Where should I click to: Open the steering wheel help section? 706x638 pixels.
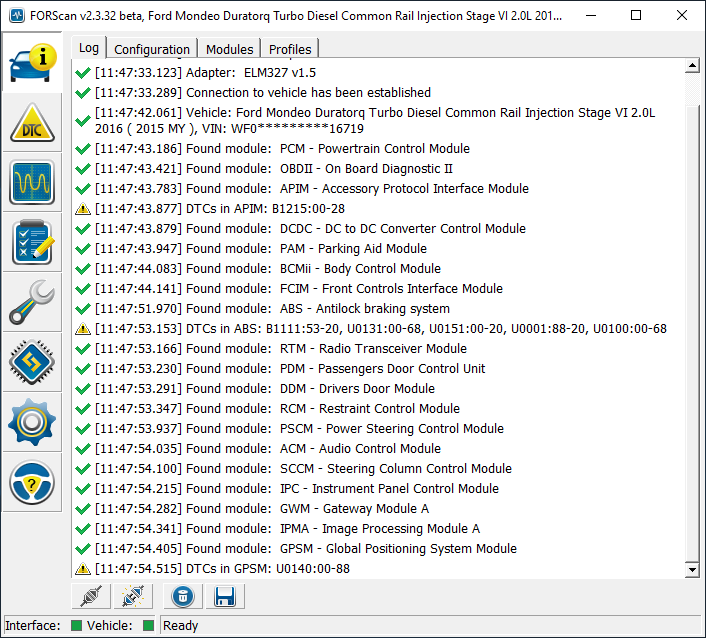(x=32, y=483)
